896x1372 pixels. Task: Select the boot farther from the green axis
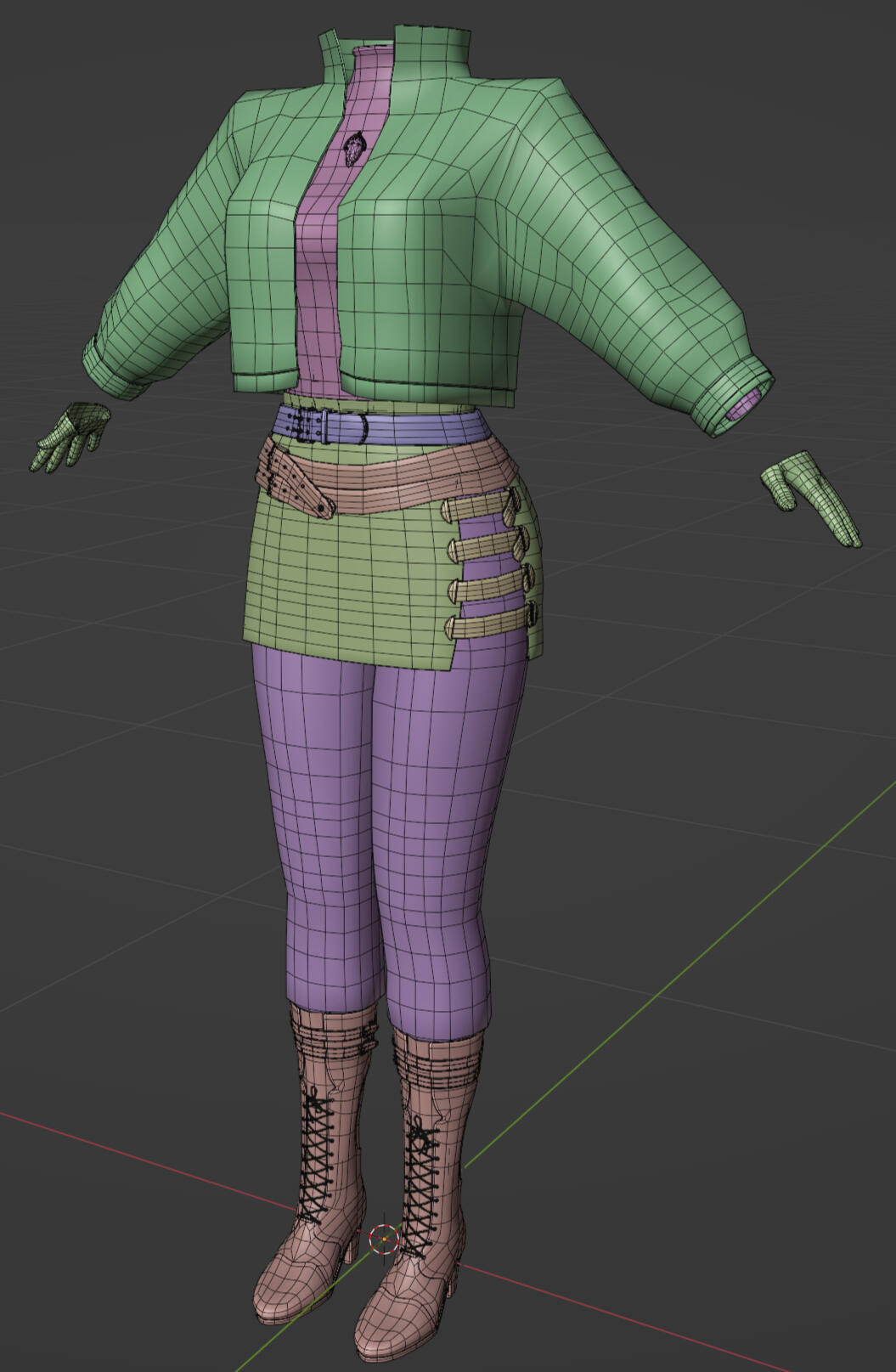click(314, 1164)
